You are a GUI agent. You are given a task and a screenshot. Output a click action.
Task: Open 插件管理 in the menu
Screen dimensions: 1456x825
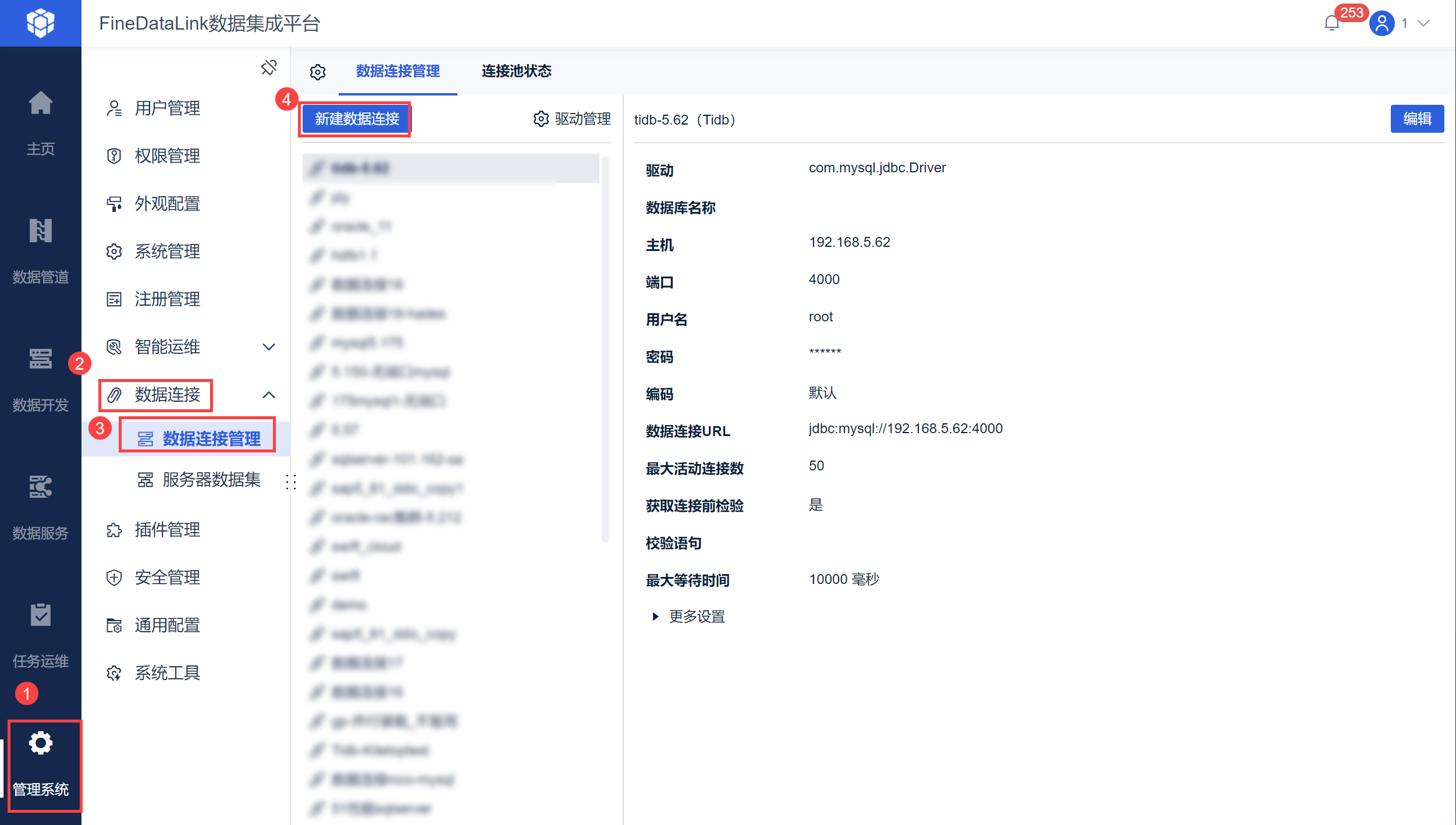(167, 530)
